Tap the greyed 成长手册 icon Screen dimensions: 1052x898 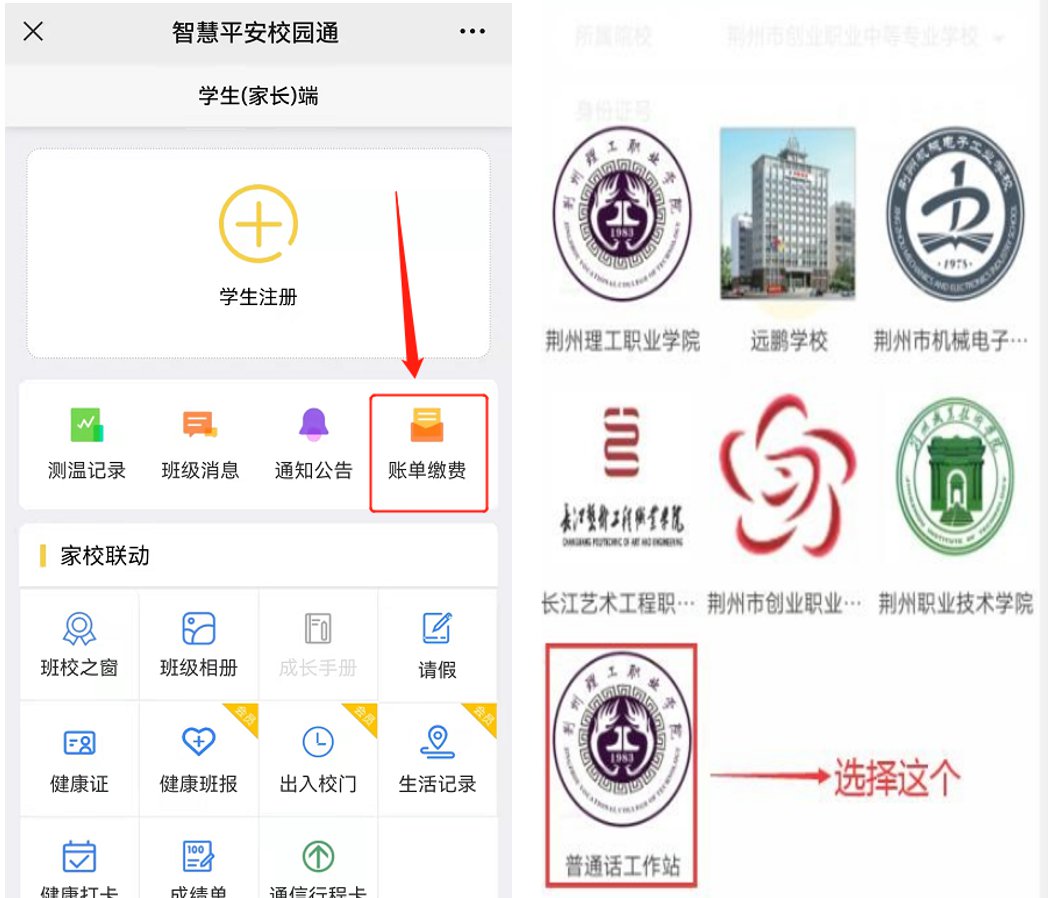coord(318,629)
